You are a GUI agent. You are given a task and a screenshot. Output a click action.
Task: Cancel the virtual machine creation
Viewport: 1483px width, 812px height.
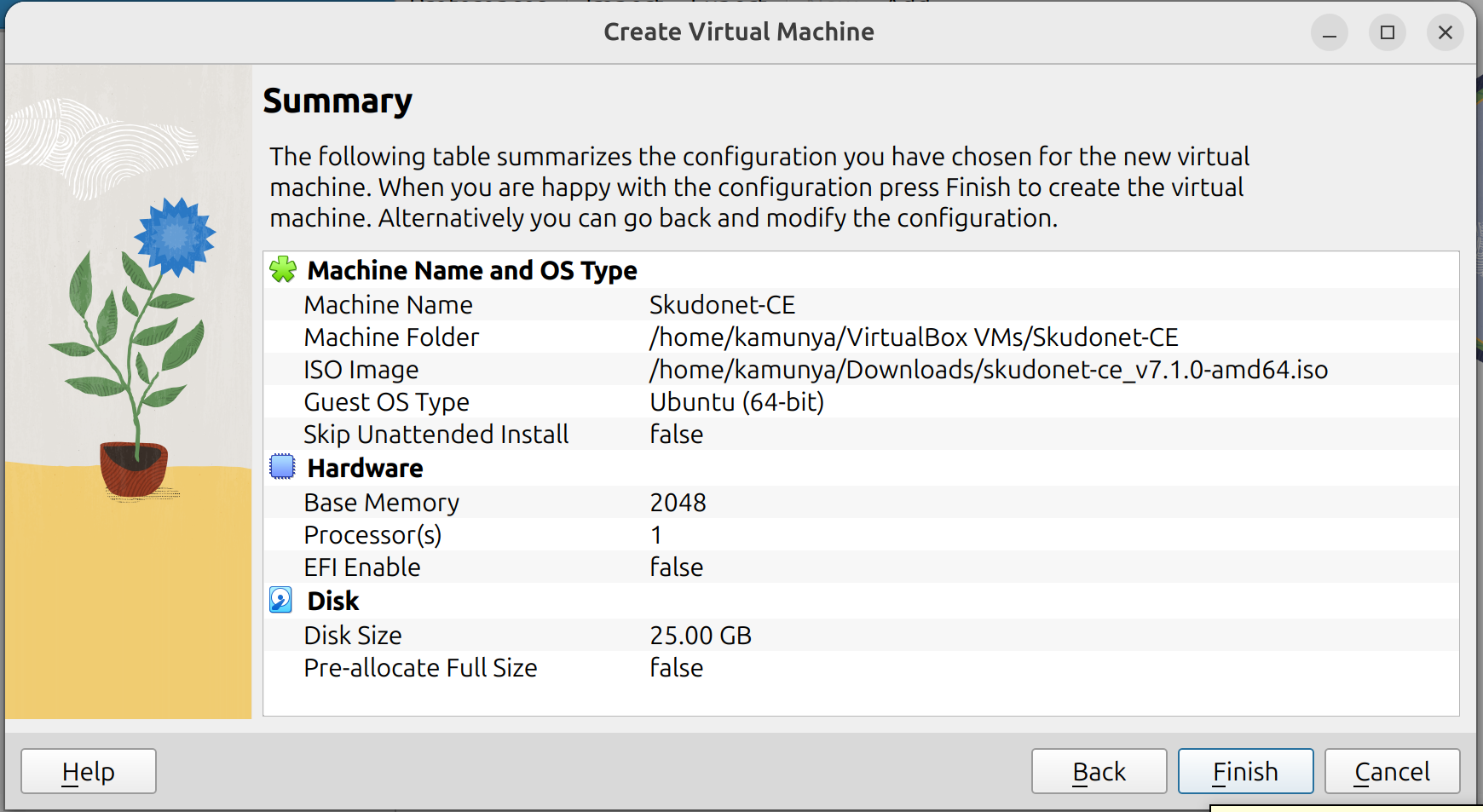click(x=1391, y=770)
